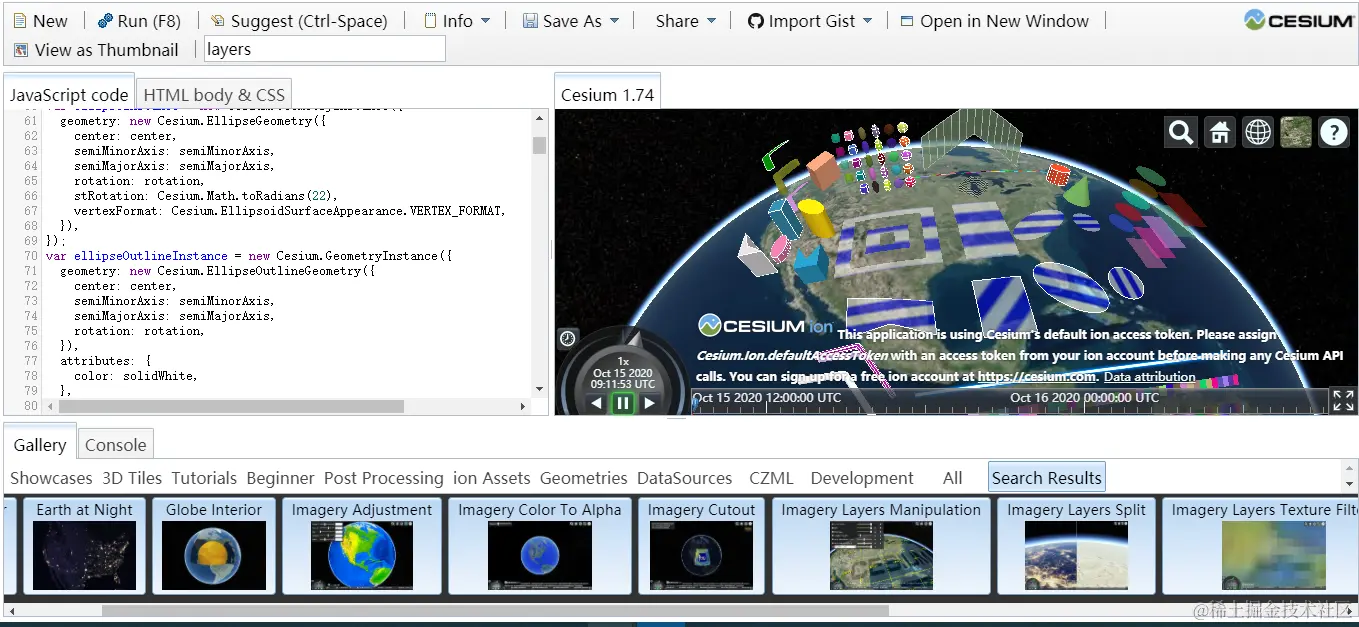The image size is (1359, 627).
Task: Open the Info dropdown menu
Action: click(456, 21)
